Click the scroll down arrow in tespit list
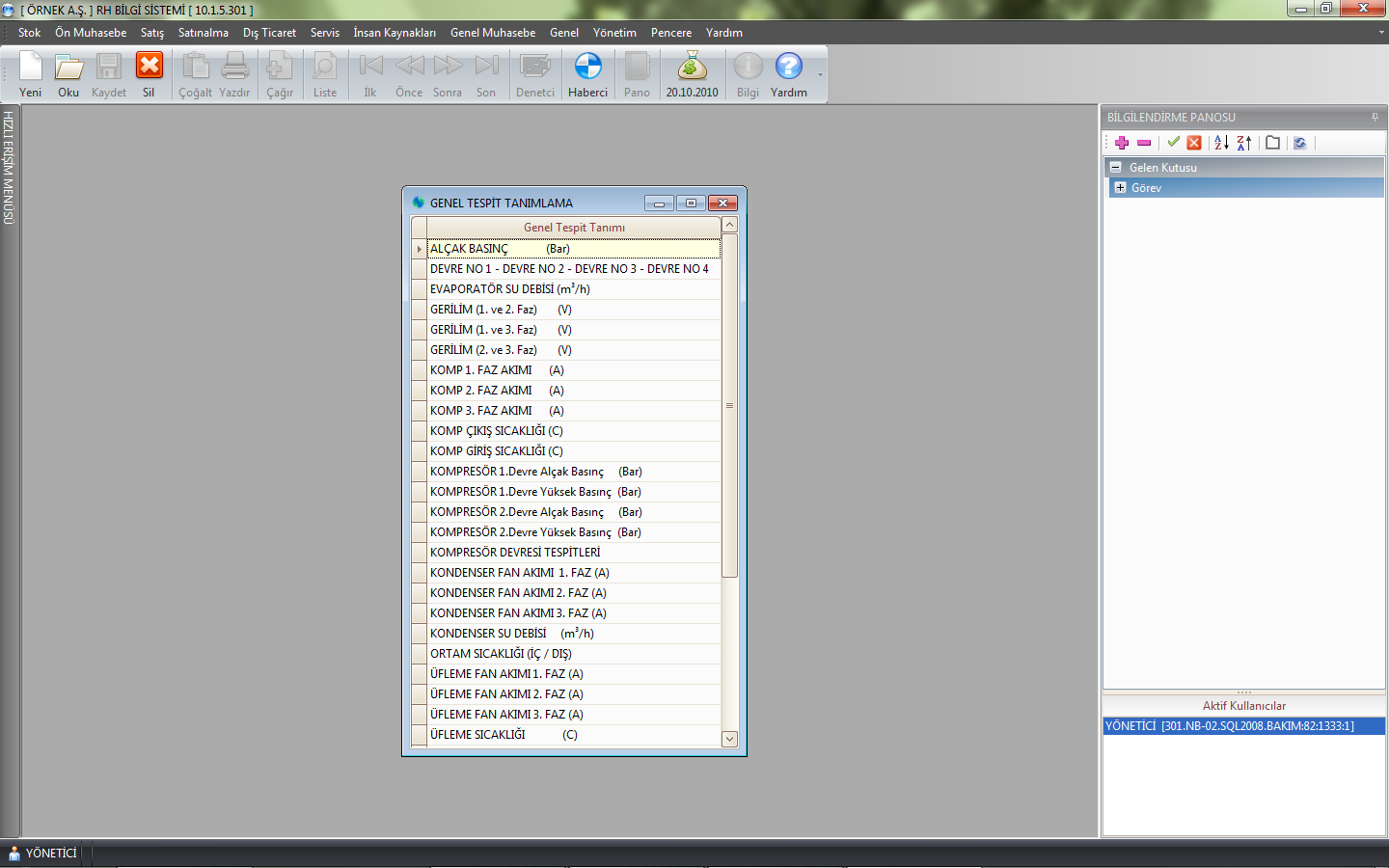This screenshot has height=868, width=1389. point(729,739)
